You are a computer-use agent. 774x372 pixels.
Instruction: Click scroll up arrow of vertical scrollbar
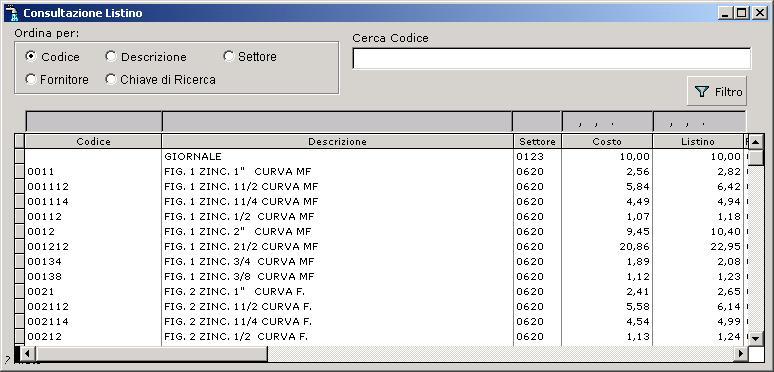point(756,142)
